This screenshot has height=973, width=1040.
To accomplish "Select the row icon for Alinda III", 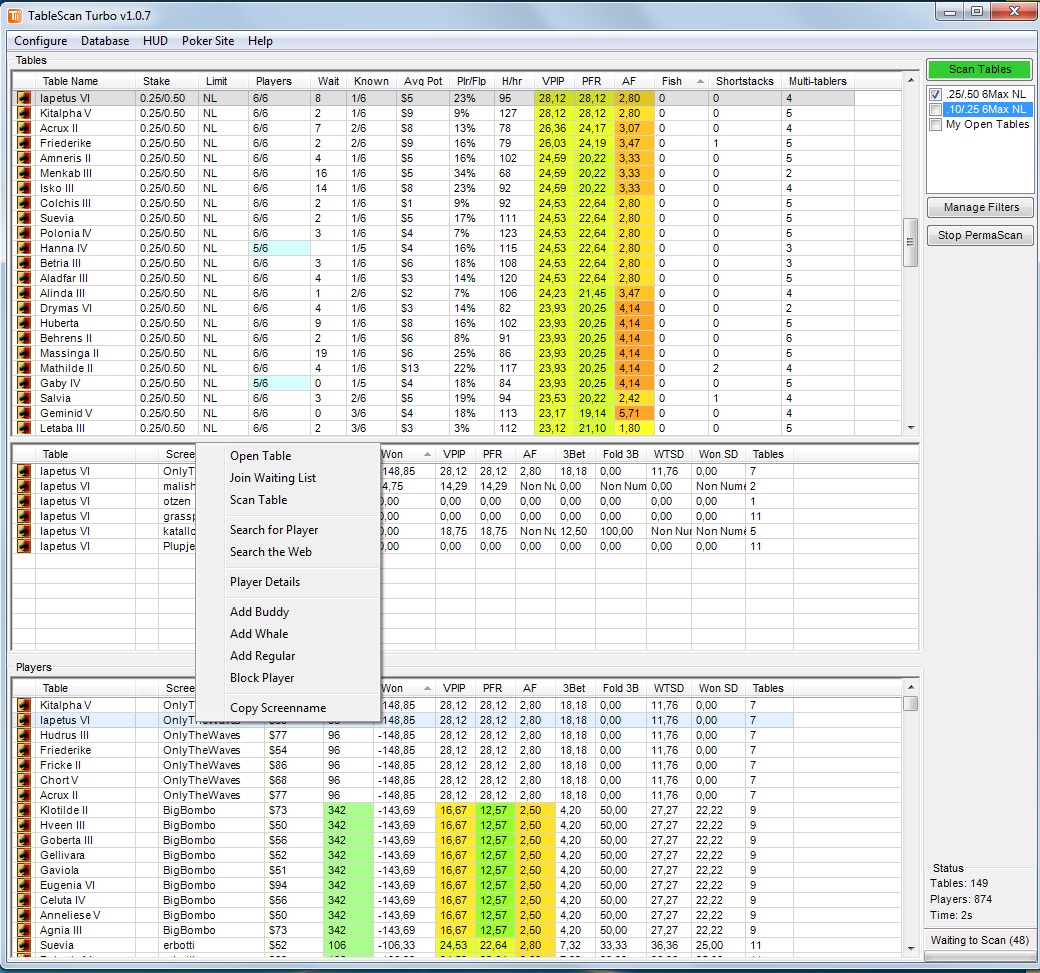I will (x=25, y=293).
